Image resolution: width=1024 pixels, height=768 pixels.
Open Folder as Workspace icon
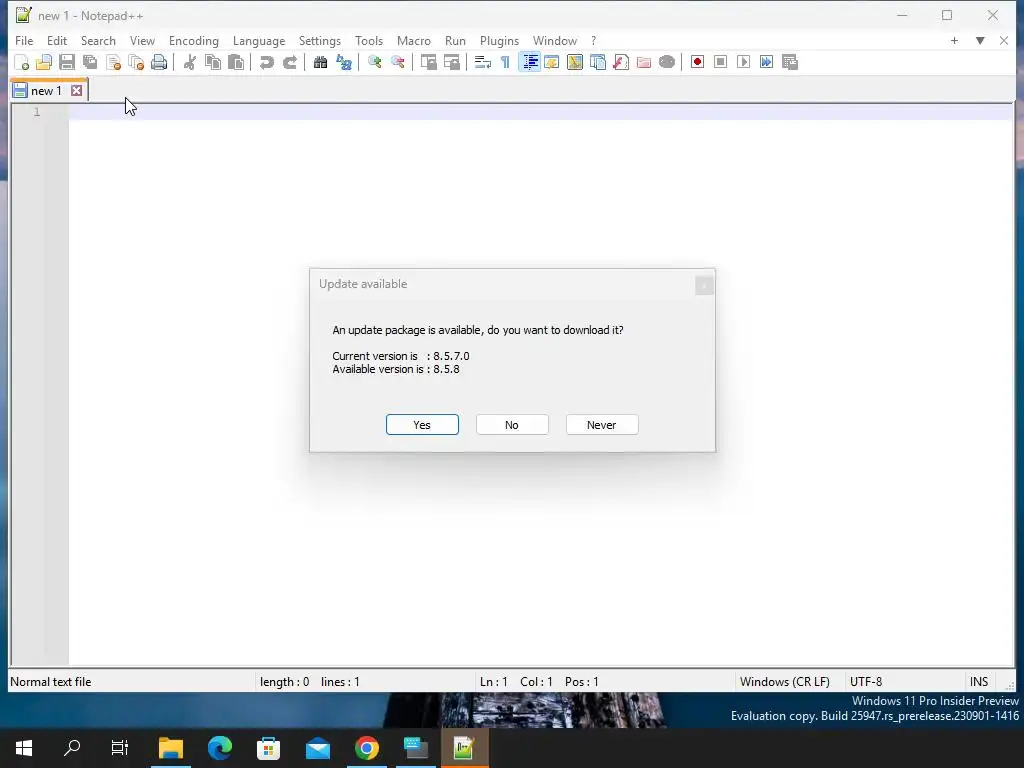click(x=644, y=62)
